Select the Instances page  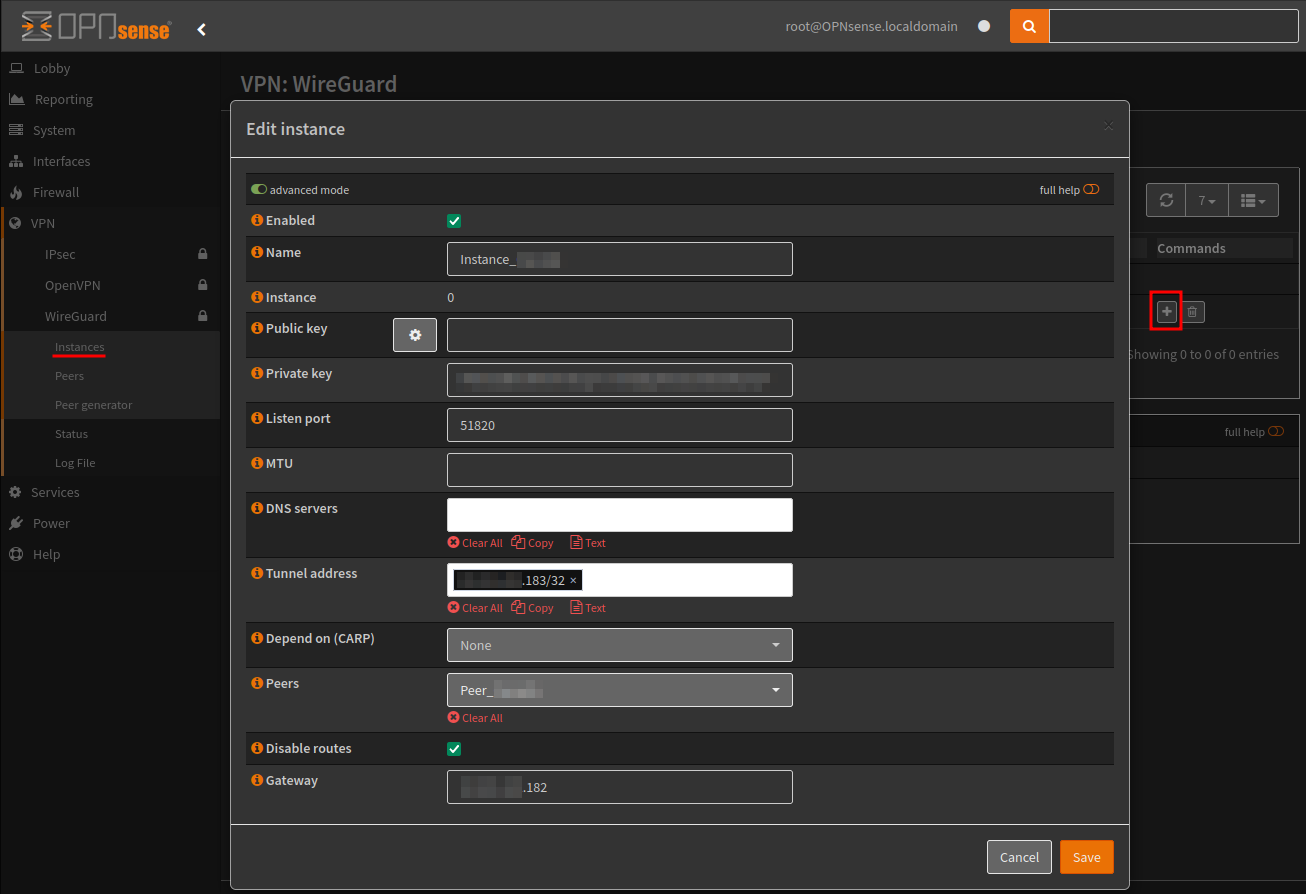click(80, 347)
